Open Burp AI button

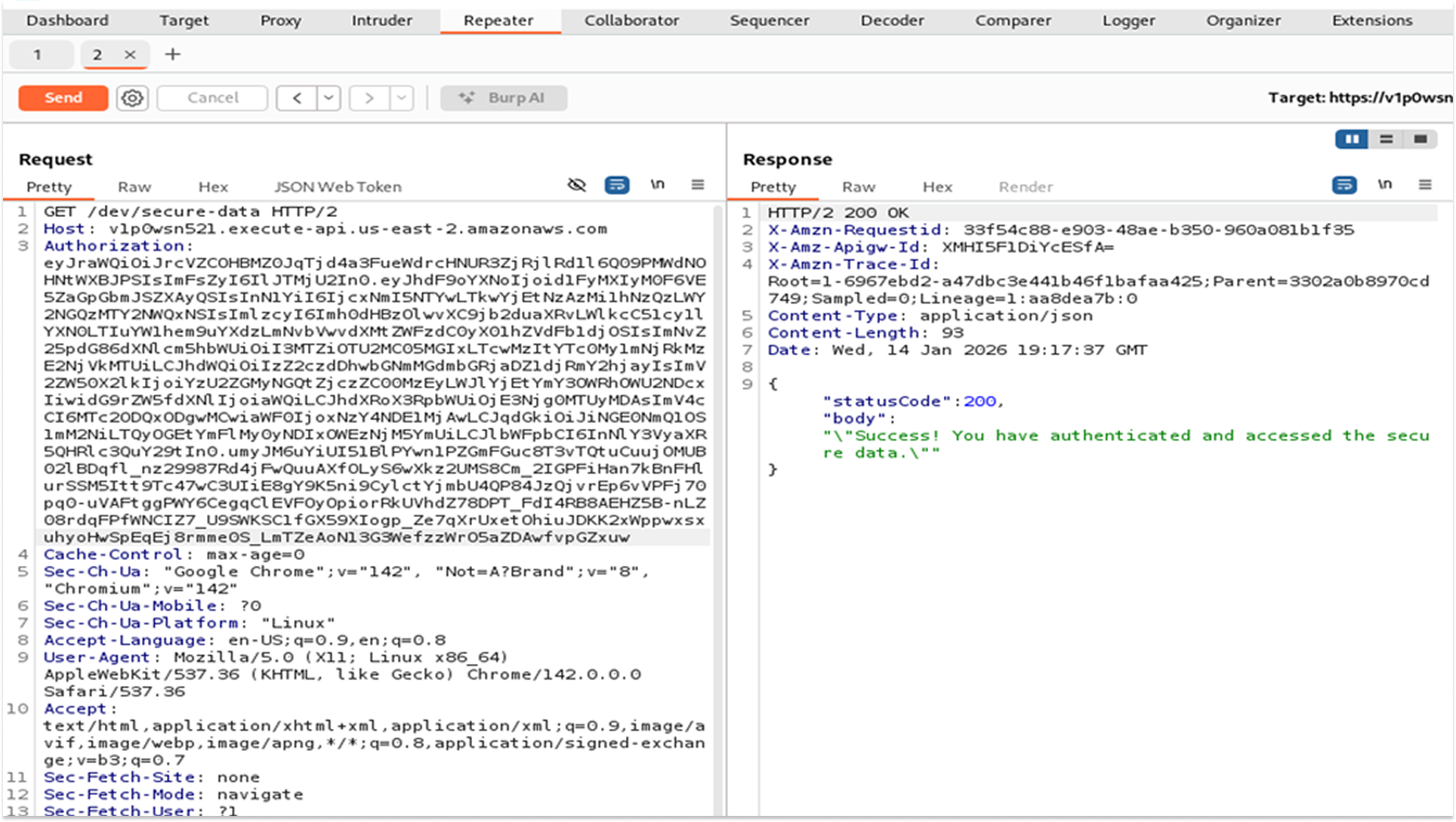point(503,98)
